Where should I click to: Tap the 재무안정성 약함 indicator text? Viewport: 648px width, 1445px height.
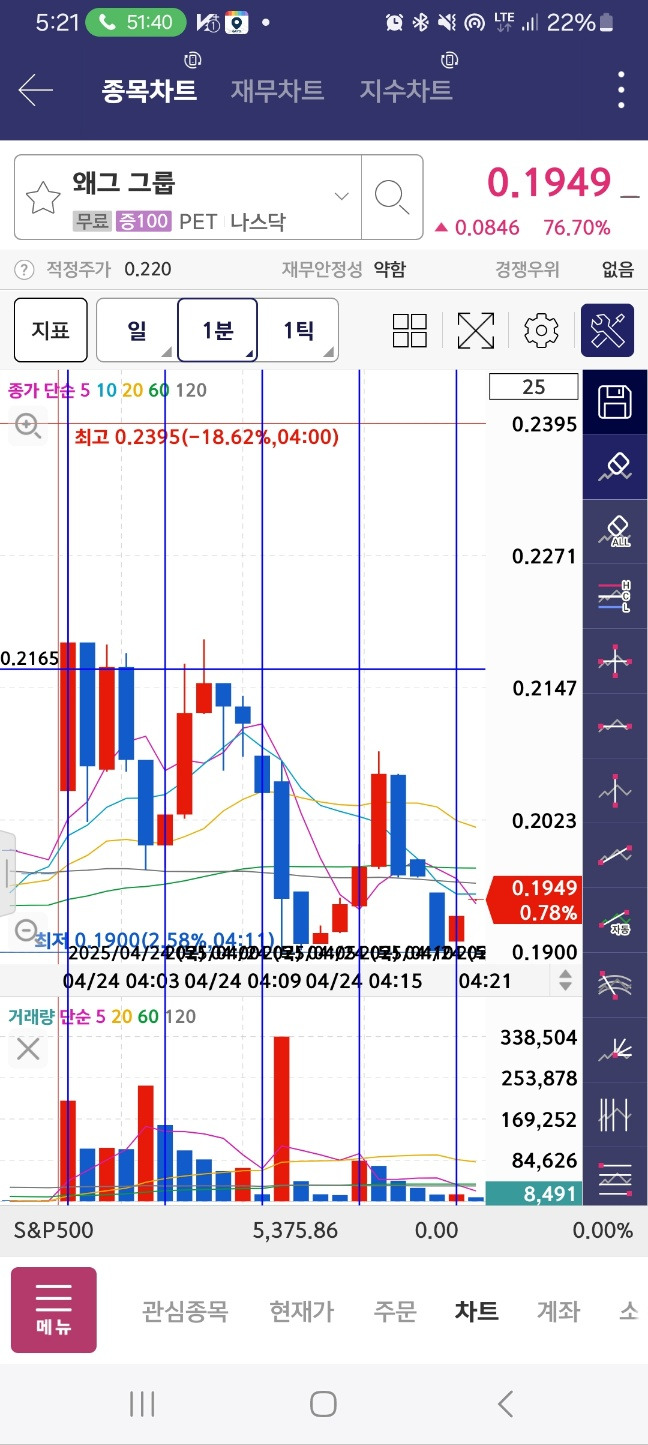(x=343, y=269)
